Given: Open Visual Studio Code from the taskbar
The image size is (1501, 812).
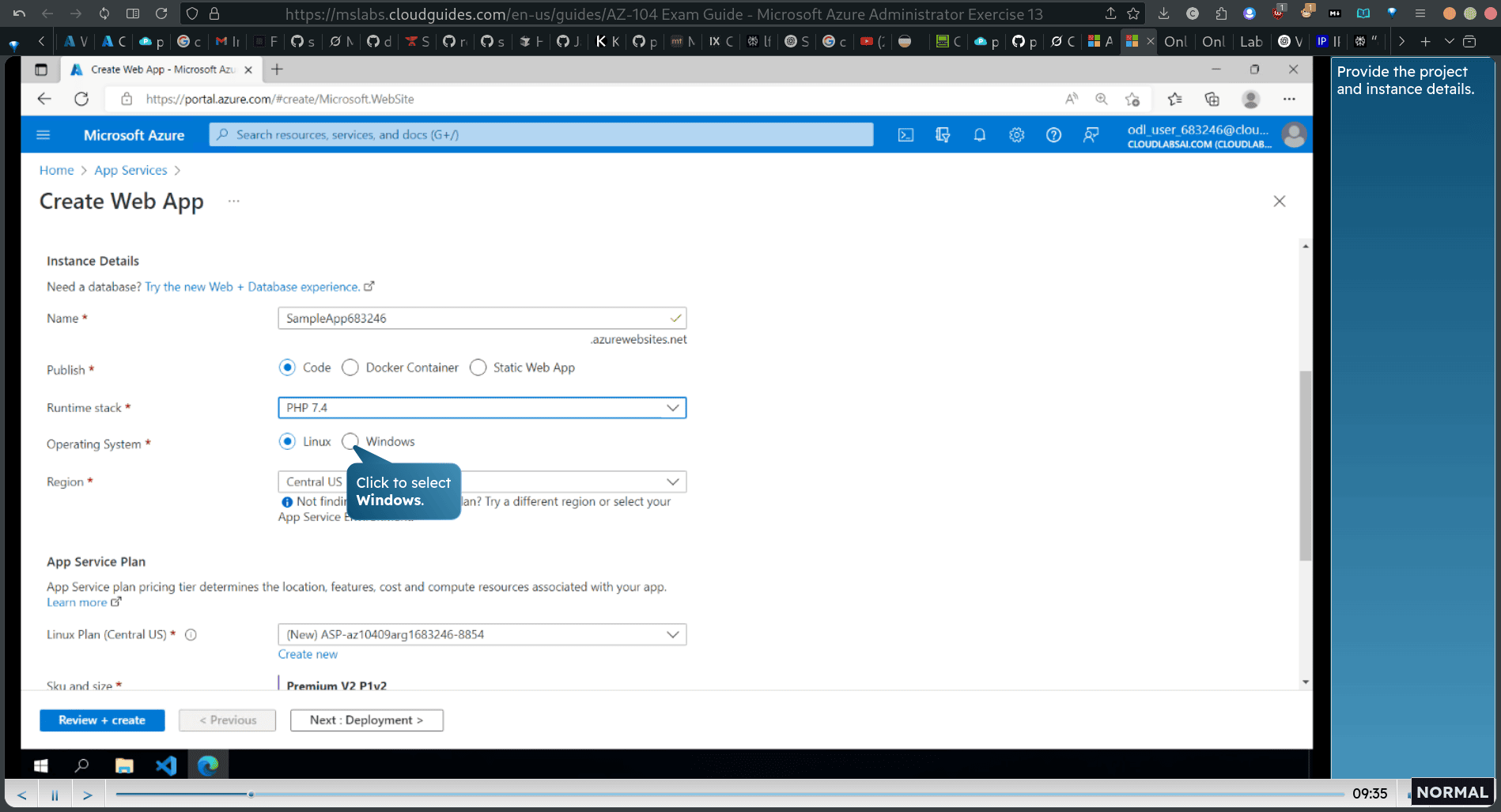Looking at the screenshot, I should (166, 765).
